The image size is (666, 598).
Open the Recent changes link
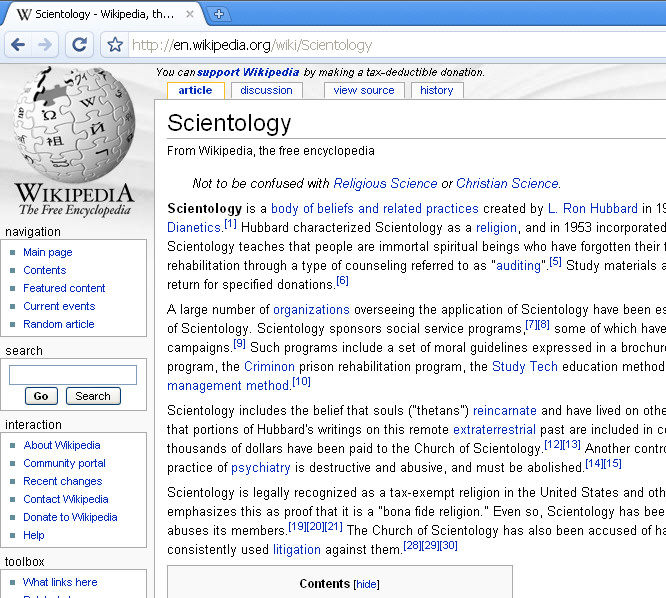[x=63, y=481]
